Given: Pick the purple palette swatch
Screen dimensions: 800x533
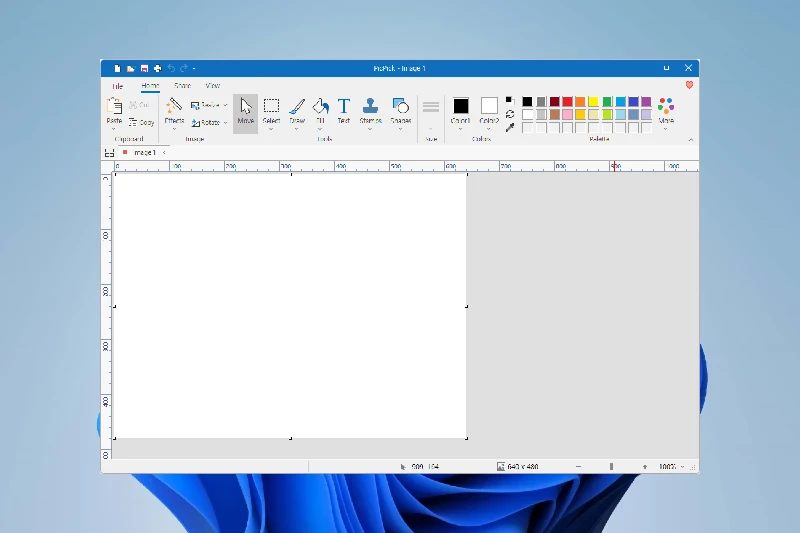Looking at the screenshot, I should pos(646,101).
